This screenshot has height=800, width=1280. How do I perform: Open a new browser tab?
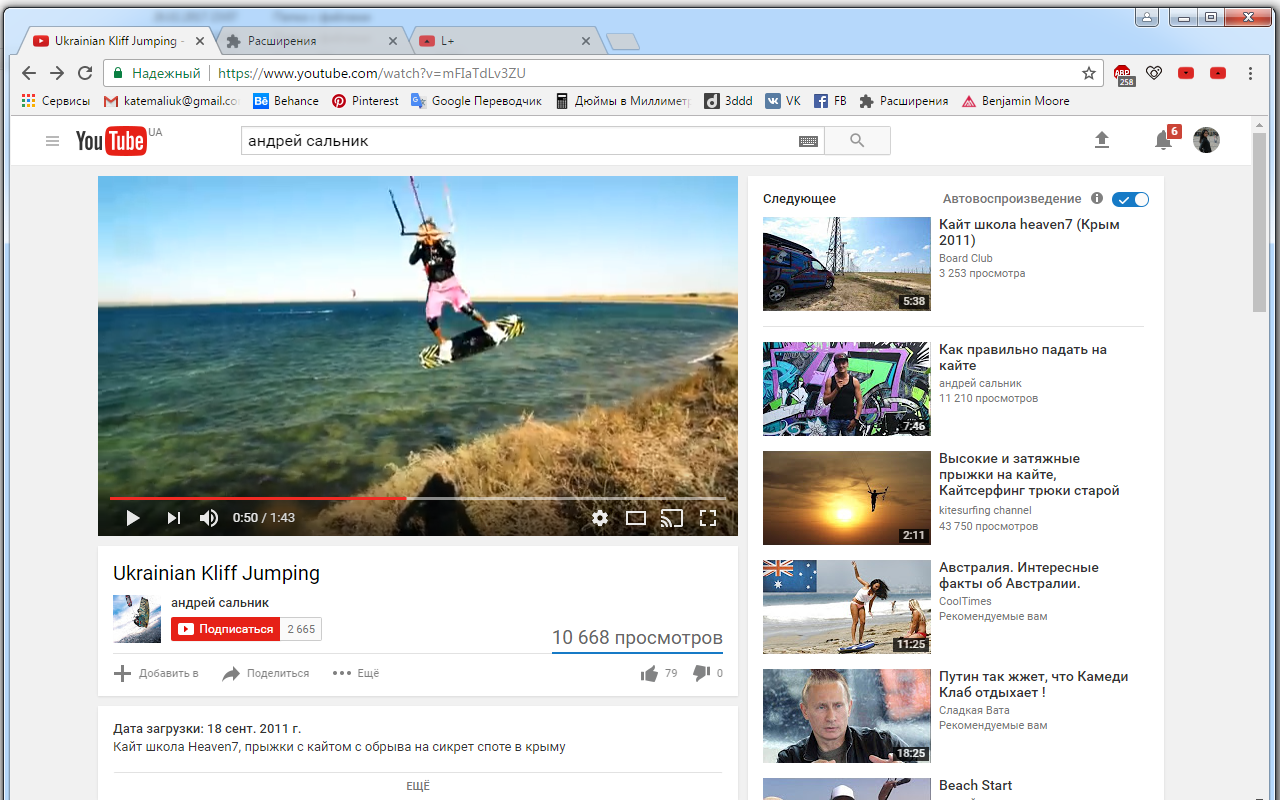click(x=623, y=42)
